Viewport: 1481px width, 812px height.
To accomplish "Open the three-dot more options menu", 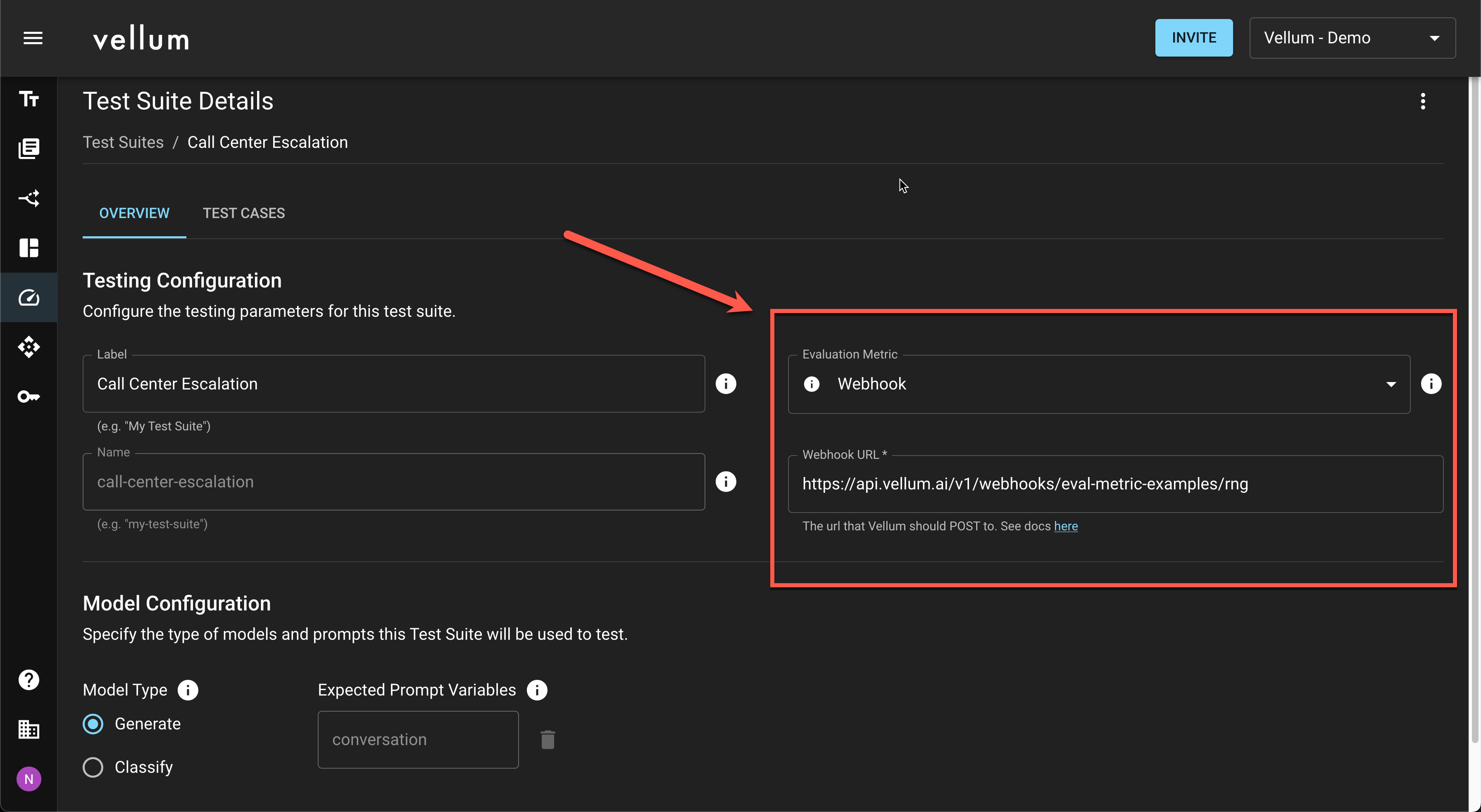I will 1422,101.
